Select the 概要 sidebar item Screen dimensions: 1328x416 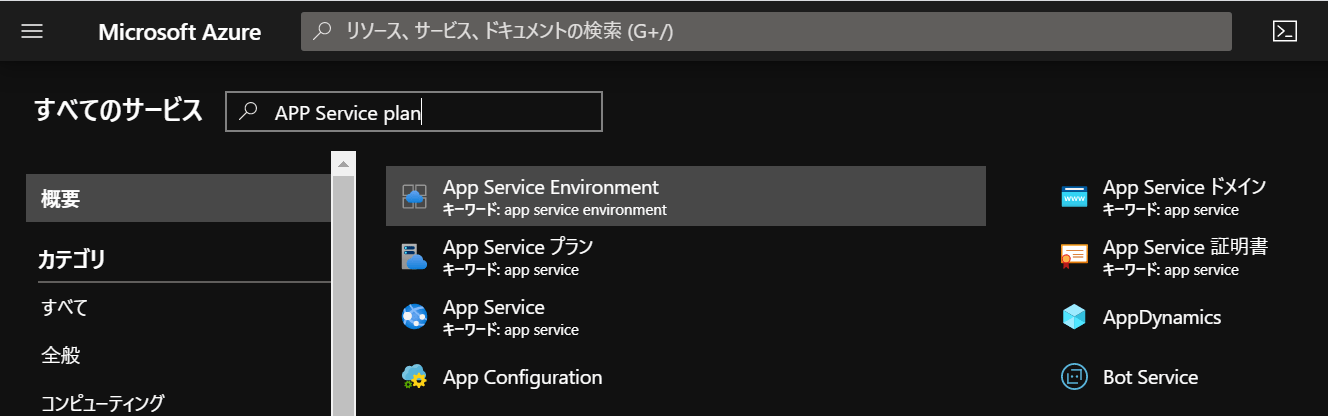tap(178, 198)
